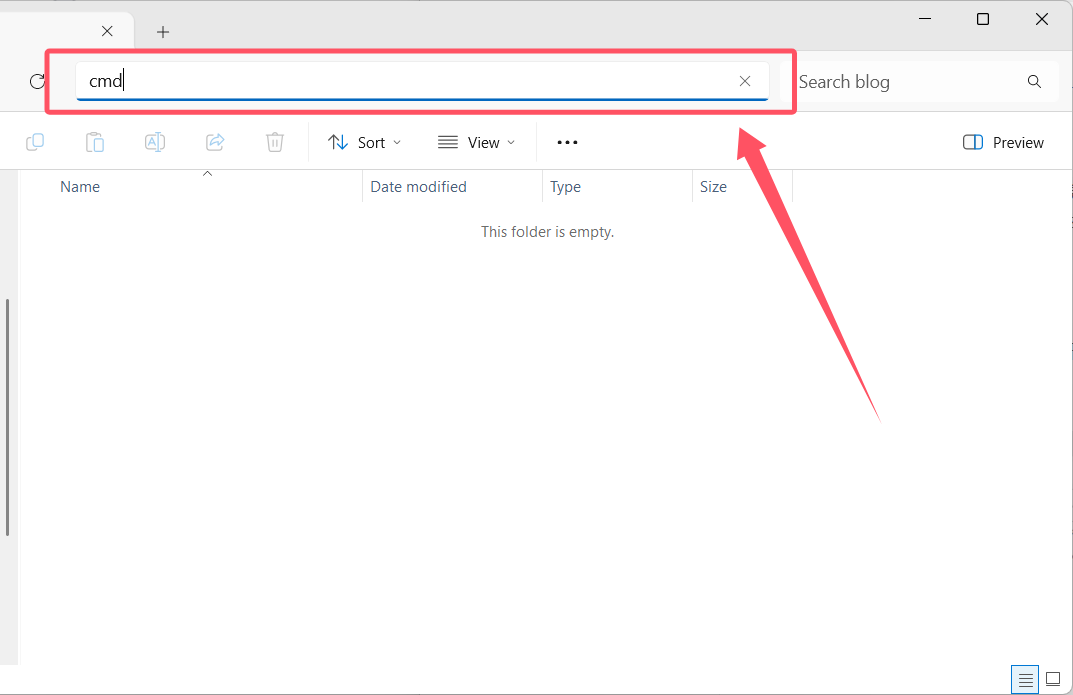Close the current File Explorer tab

[107, 32]
